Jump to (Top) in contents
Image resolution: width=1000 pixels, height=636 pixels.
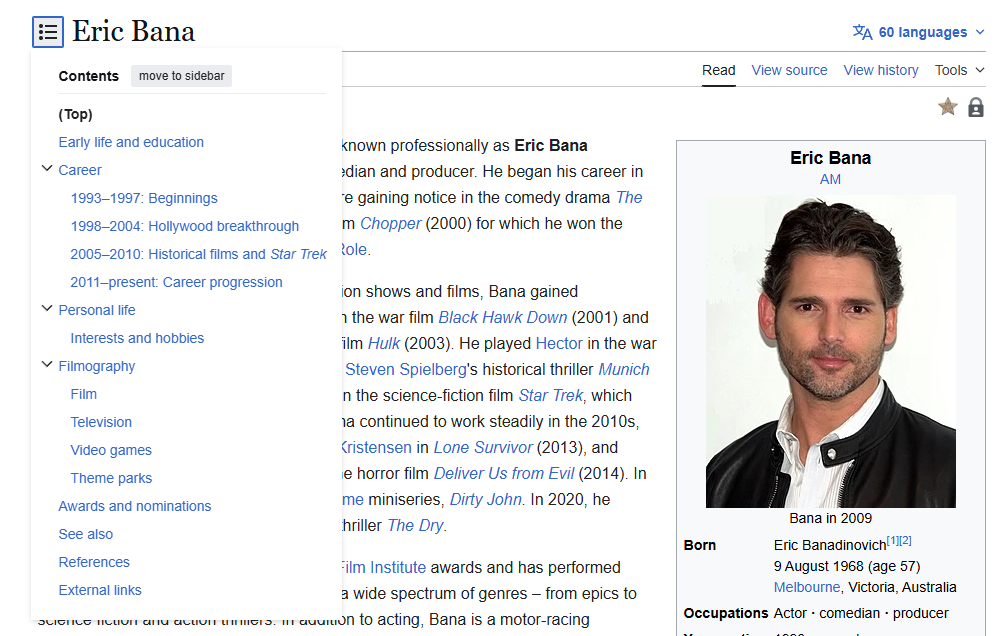coord(75,114)
